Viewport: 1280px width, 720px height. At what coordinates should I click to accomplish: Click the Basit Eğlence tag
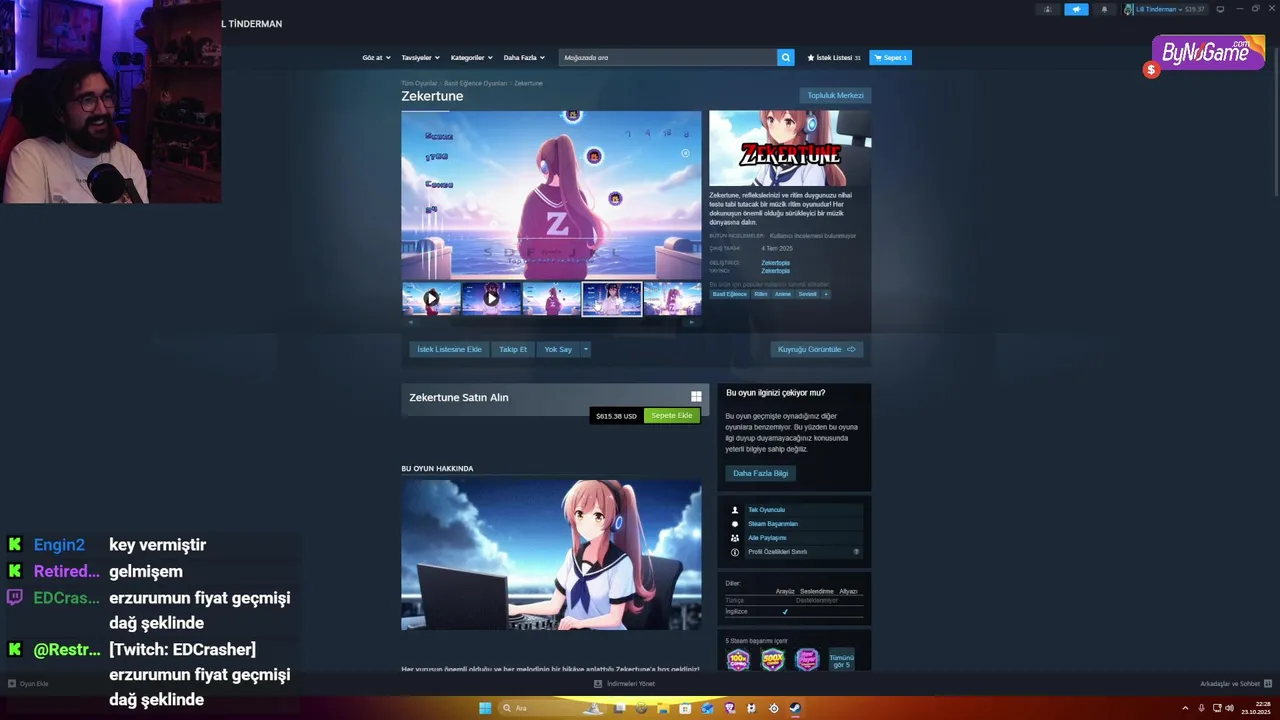point(729,294)
